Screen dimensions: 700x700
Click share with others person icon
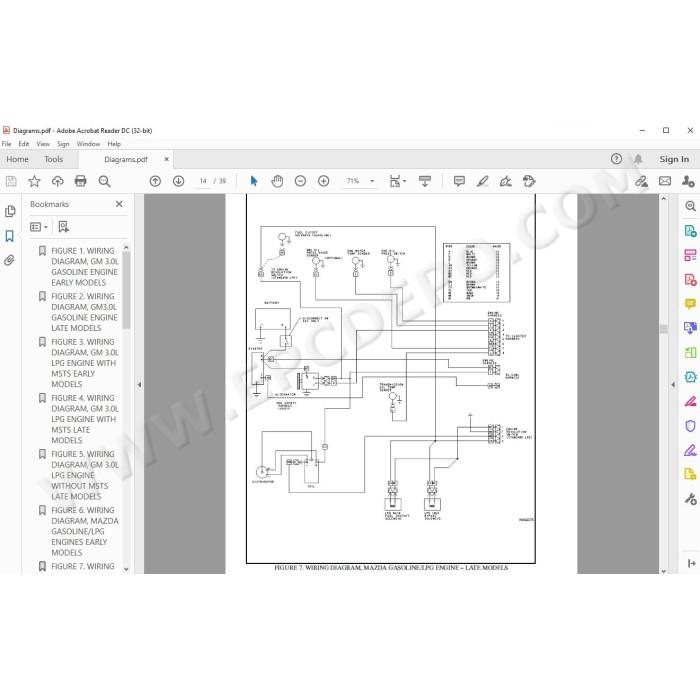pos(688,181)
